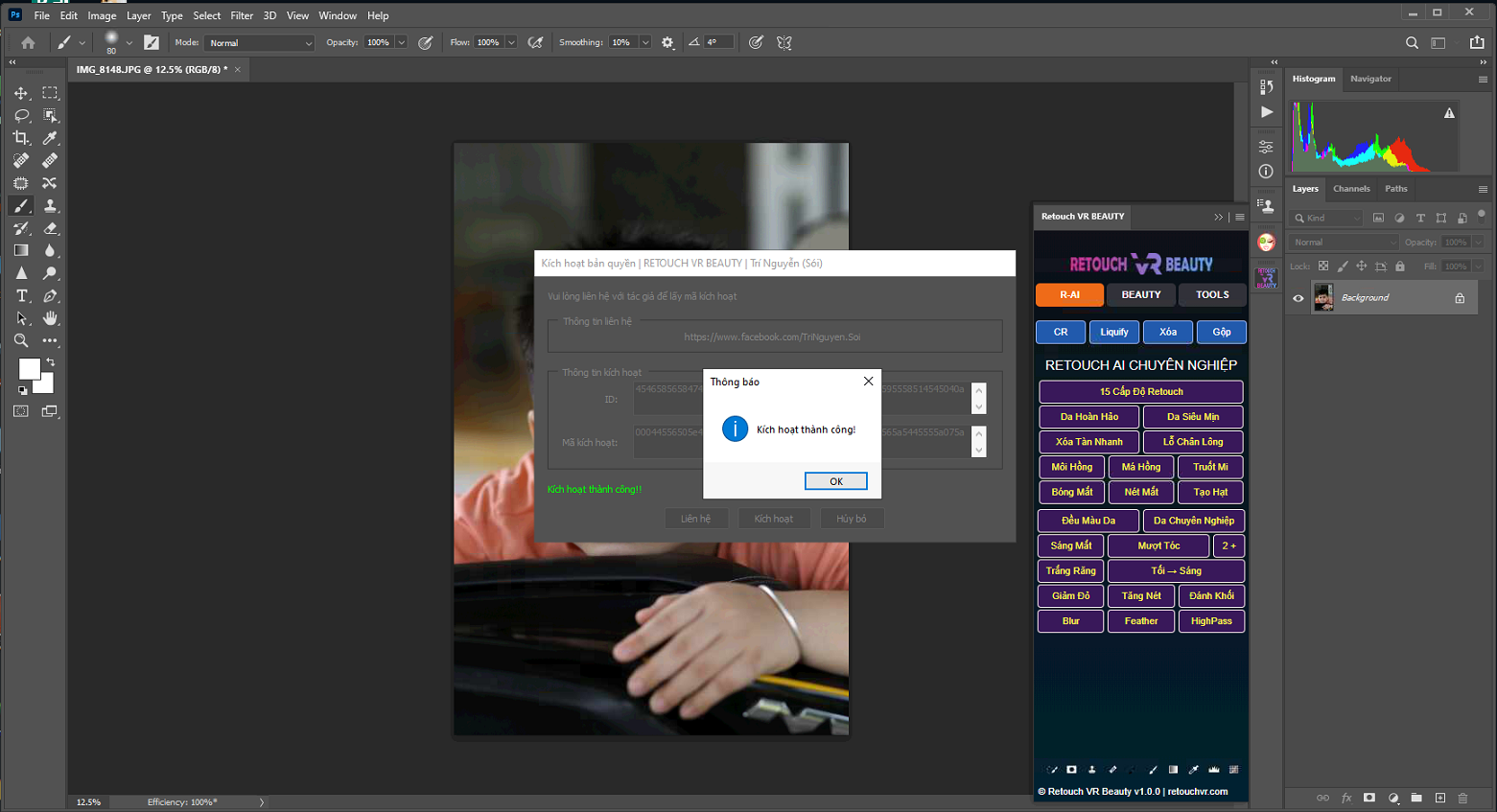Open the Retouch VR BEAUTY panel menu
Screen dimensions: 1497x812
(1240, 217)
